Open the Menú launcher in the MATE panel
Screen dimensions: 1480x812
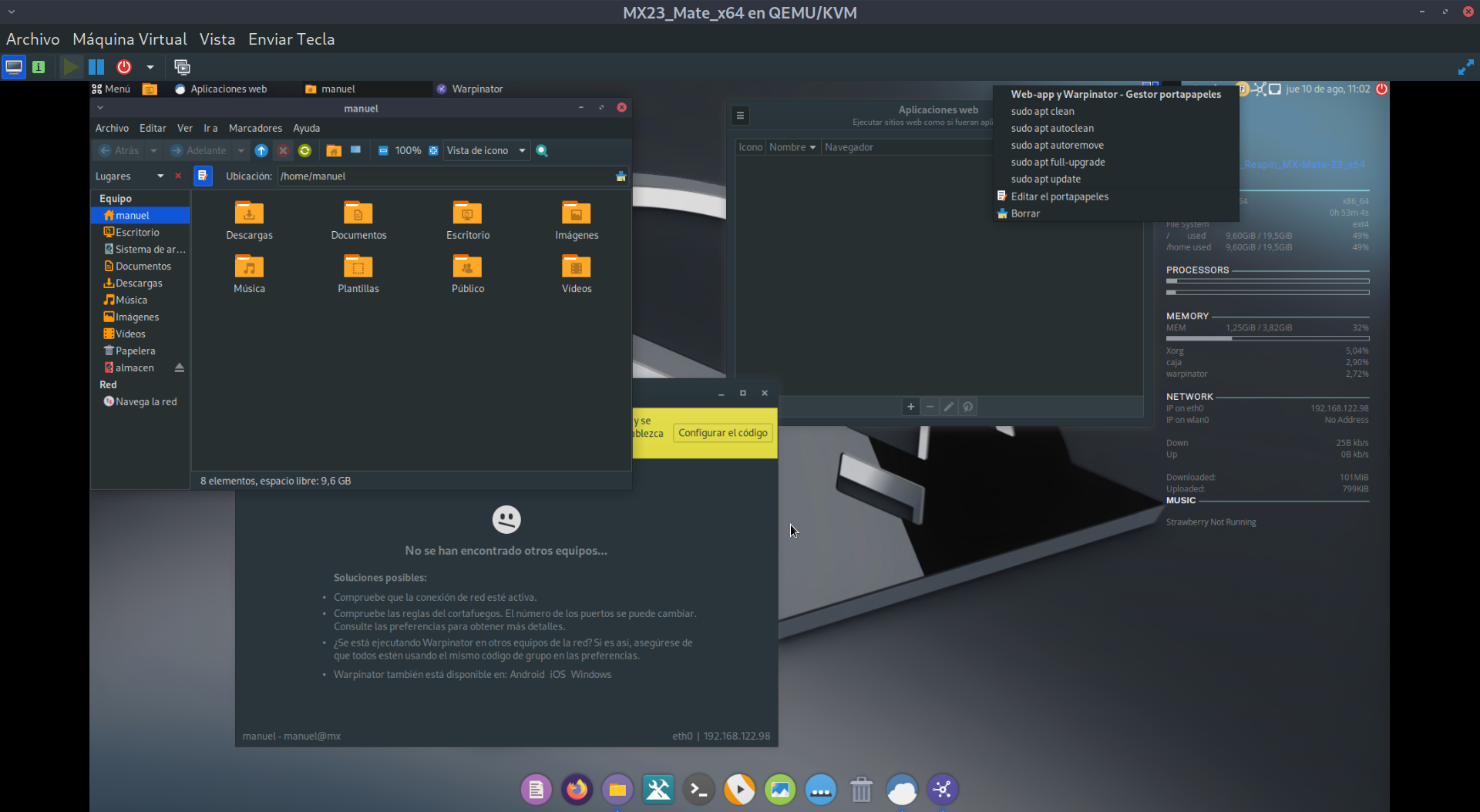[111, 89]
